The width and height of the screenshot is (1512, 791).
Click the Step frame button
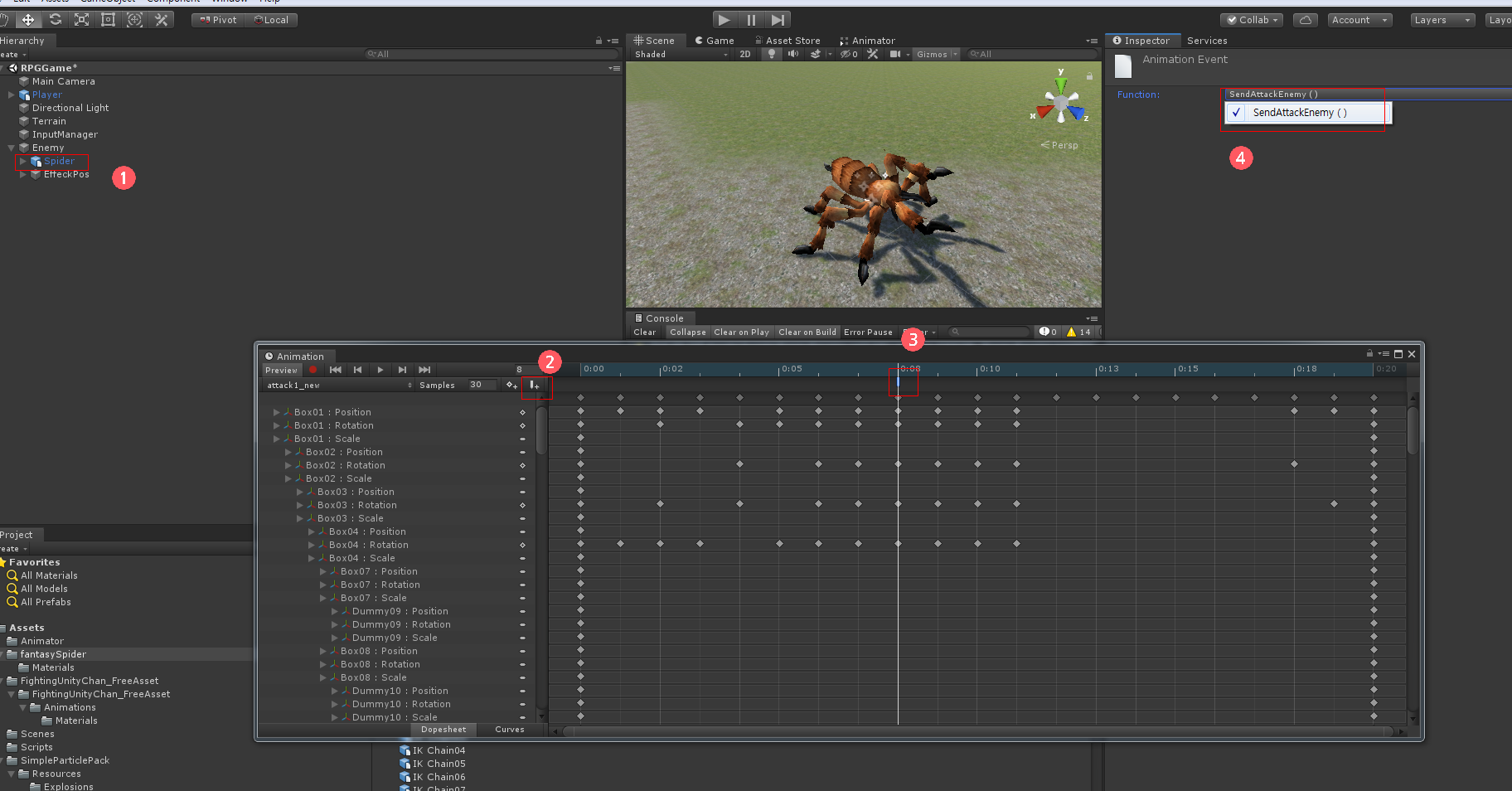[x=778, y=20]
